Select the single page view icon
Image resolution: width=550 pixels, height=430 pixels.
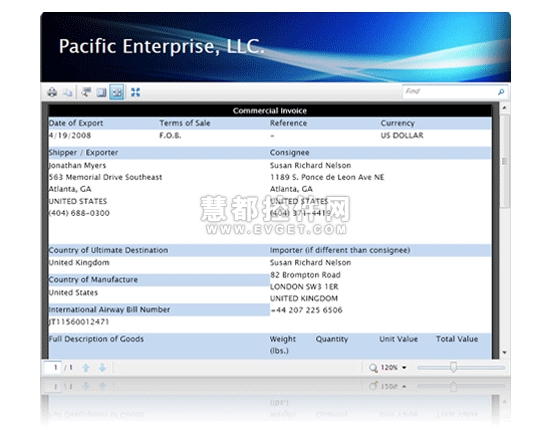click(101, 92)
